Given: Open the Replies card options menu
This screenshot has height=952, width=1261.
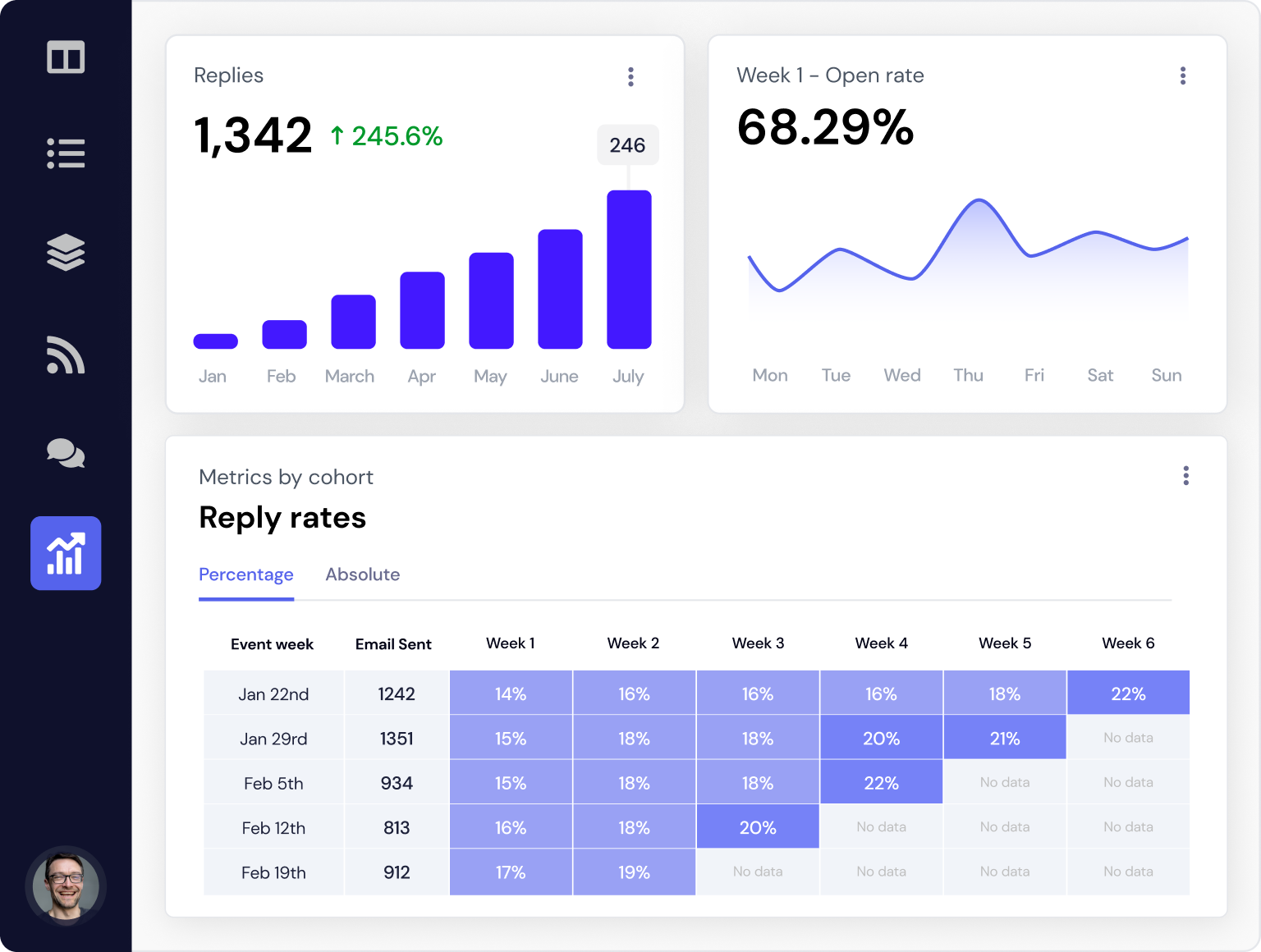Looking at the screenshot, I should point(630,76).
